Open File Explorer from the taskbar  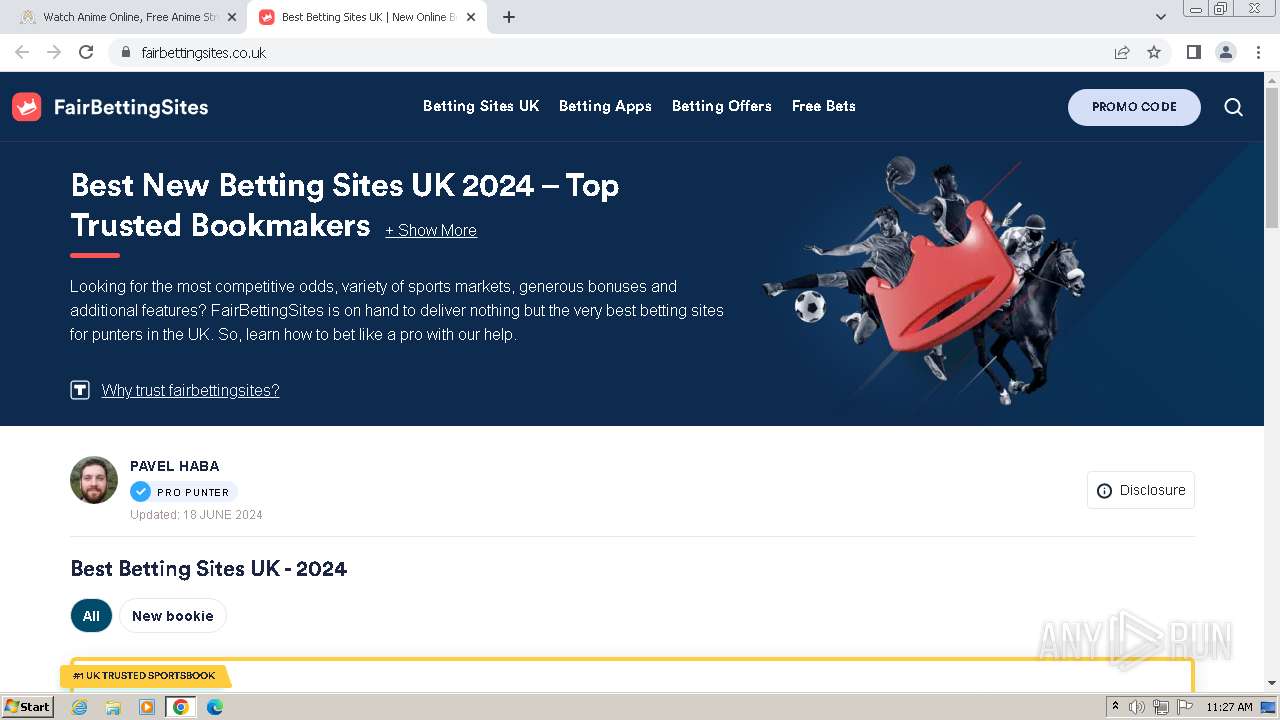[x=113, y=707]
